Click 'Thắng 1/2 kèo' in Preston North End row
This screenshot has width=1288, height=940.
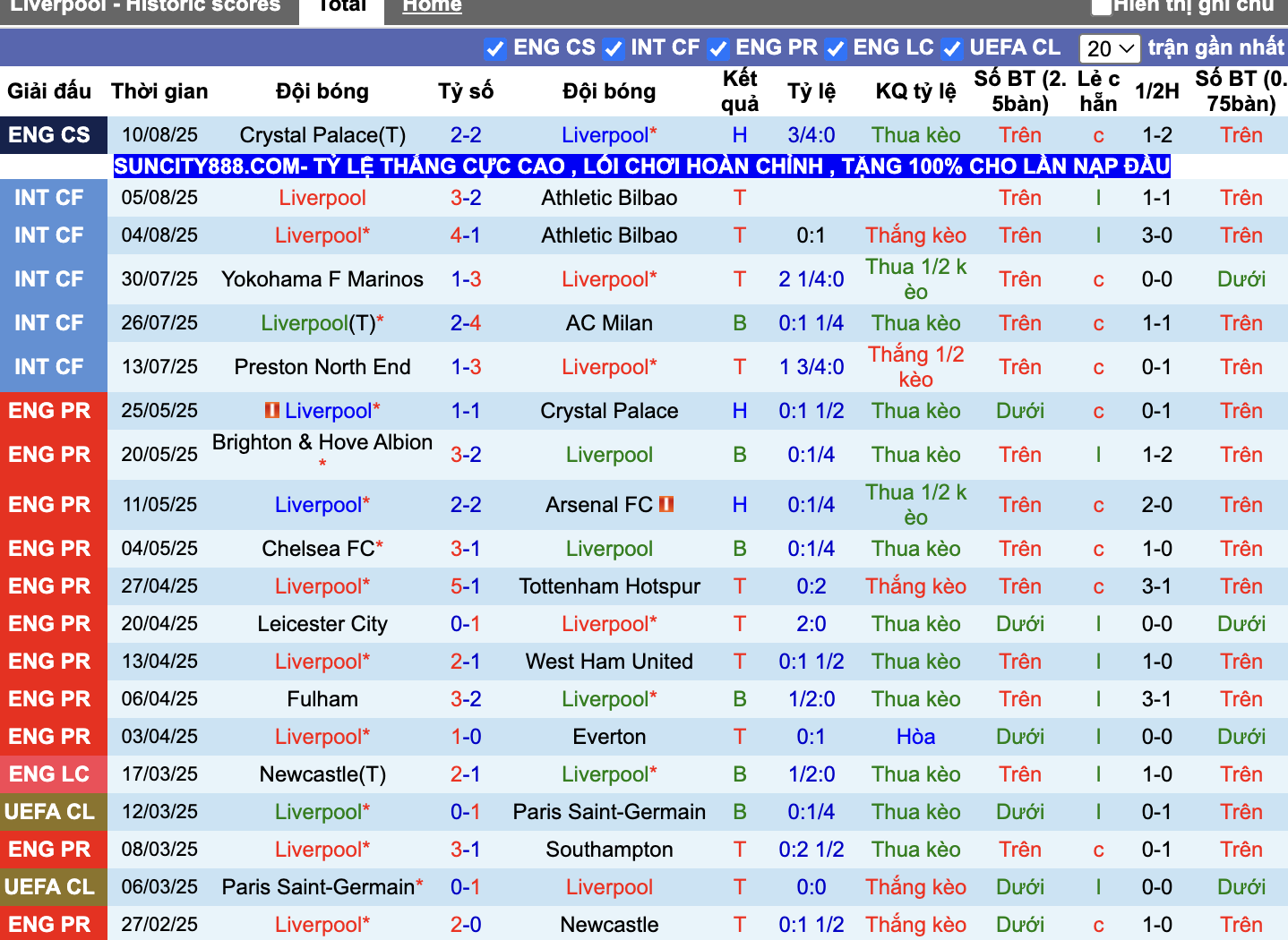tap(915, 367)
